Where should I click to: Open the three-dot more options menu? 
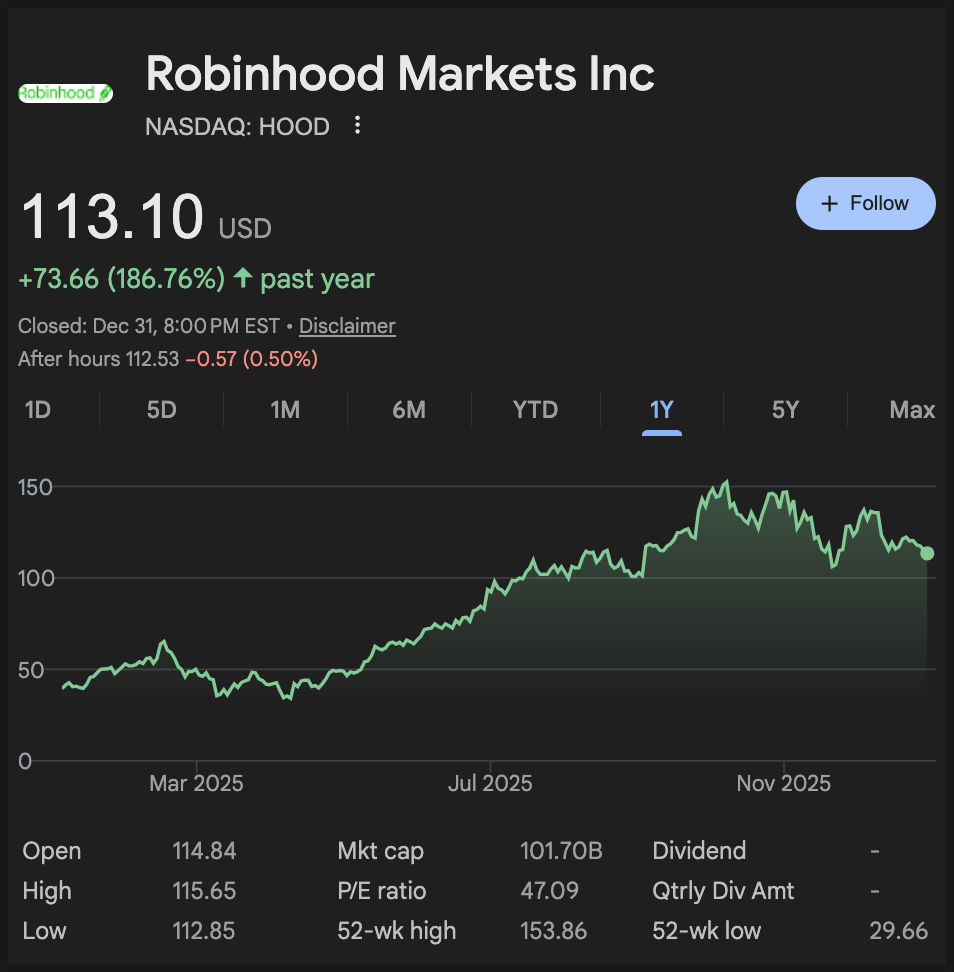pyautogui.click(x=357, y=126)
